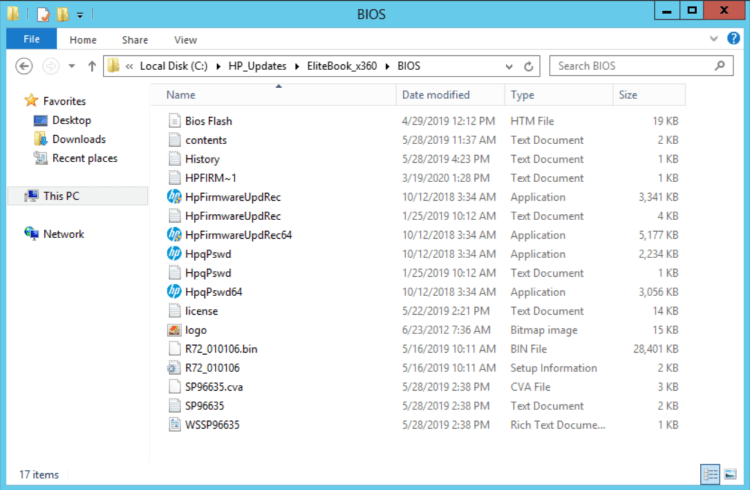The width and height of the screenshot is (750, 490).
Task: Select the contents text document icon
Action: (x=175, y=140)
